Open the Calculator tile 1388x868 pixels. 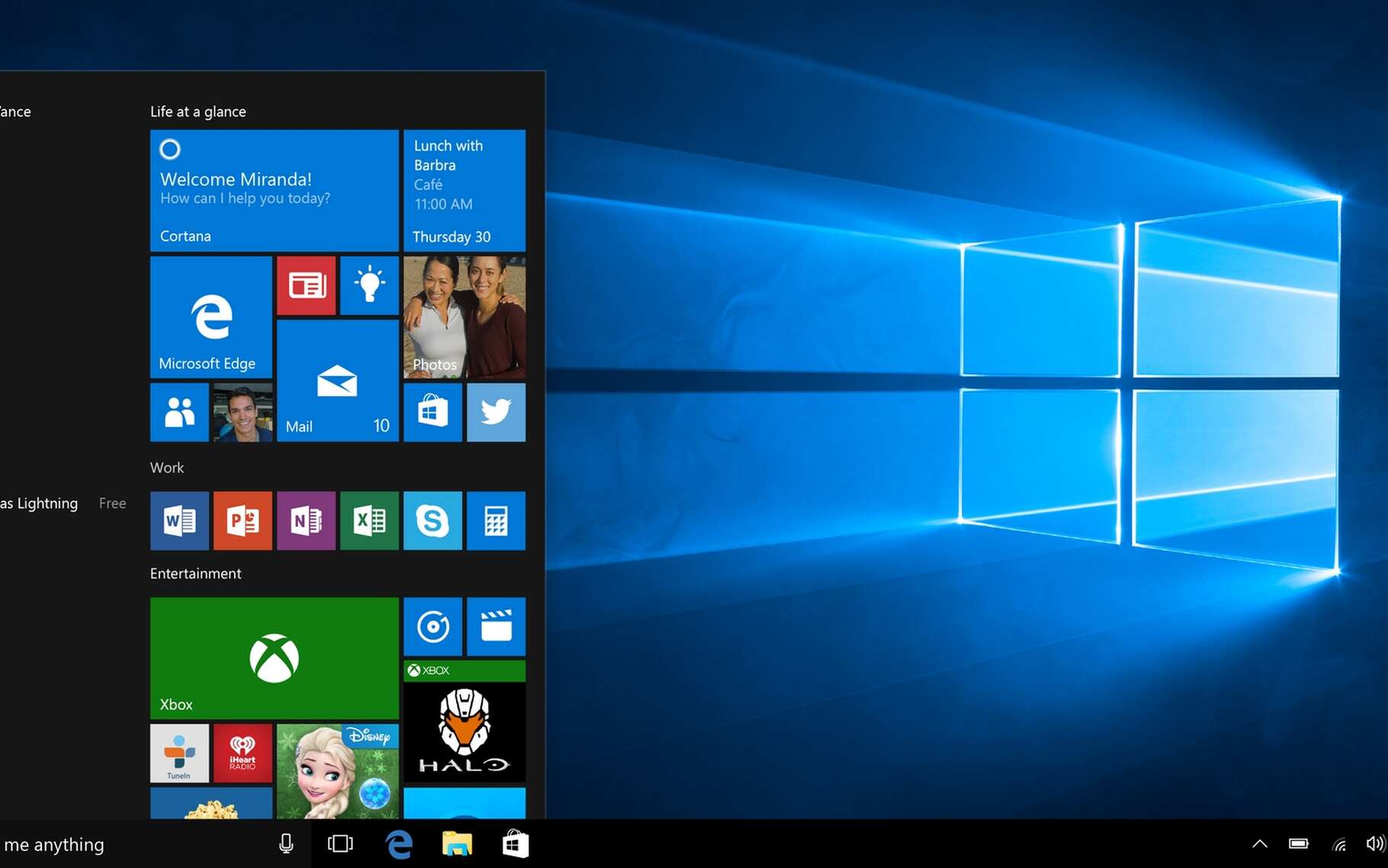click(x=496, y=521)
